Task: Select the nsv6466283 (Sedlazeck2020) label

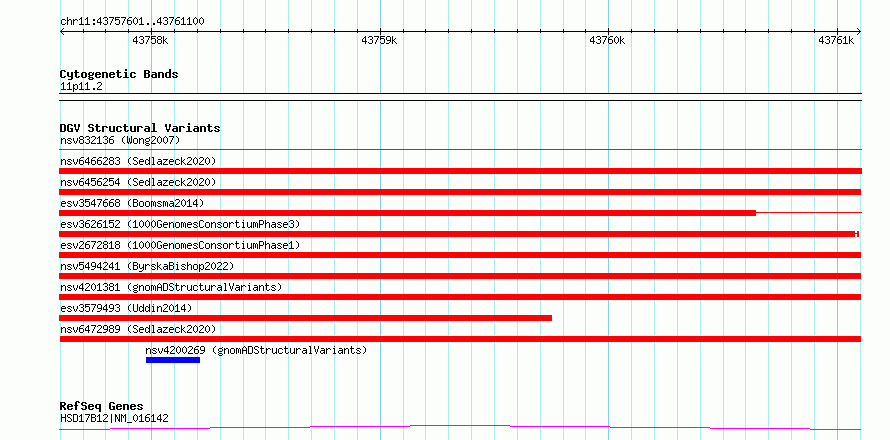Action: [x=138, y=161]
